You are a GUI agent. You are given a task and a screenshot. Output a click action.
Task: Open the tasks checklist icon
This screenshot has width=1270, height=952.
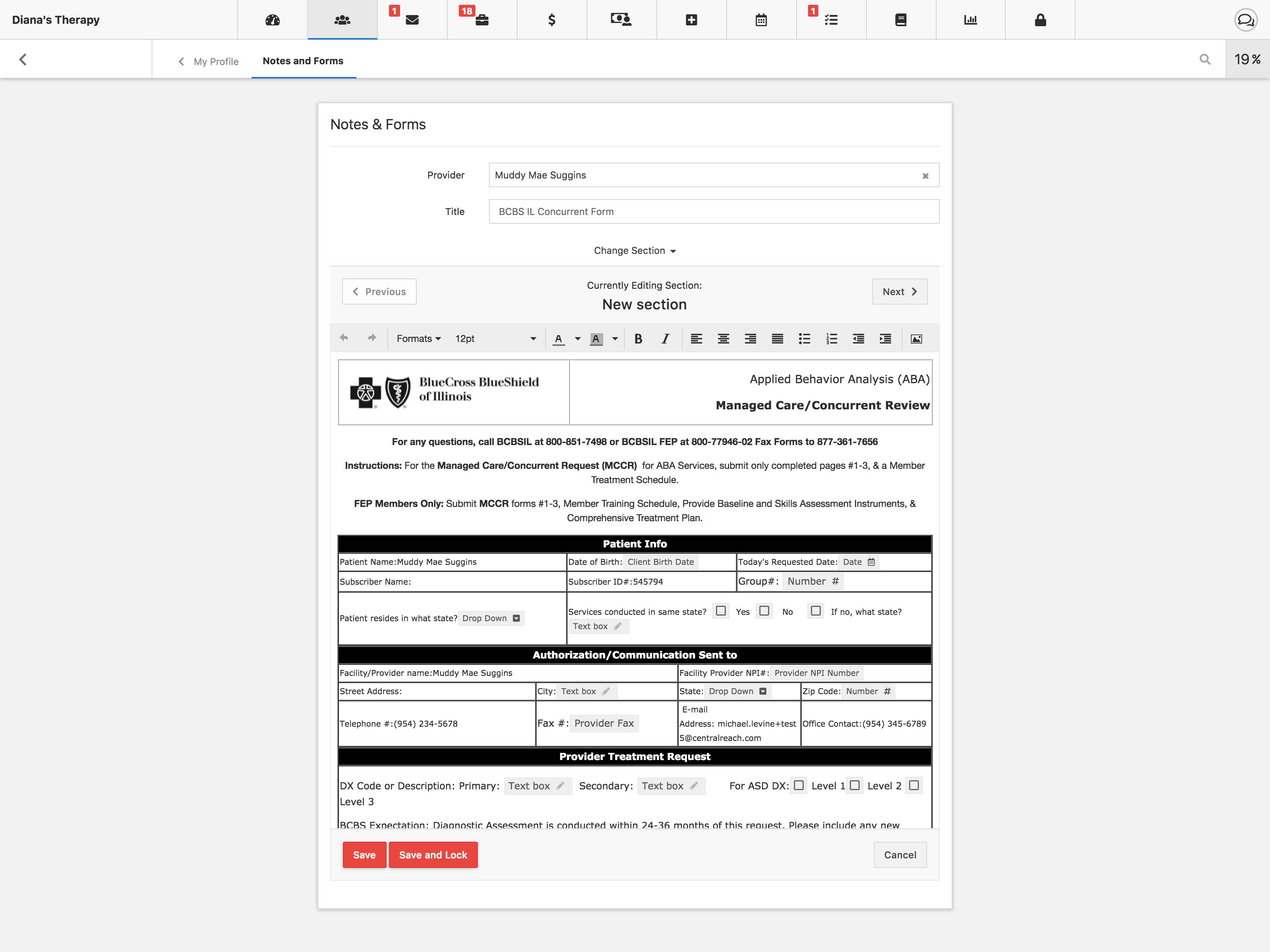[831, 20]
